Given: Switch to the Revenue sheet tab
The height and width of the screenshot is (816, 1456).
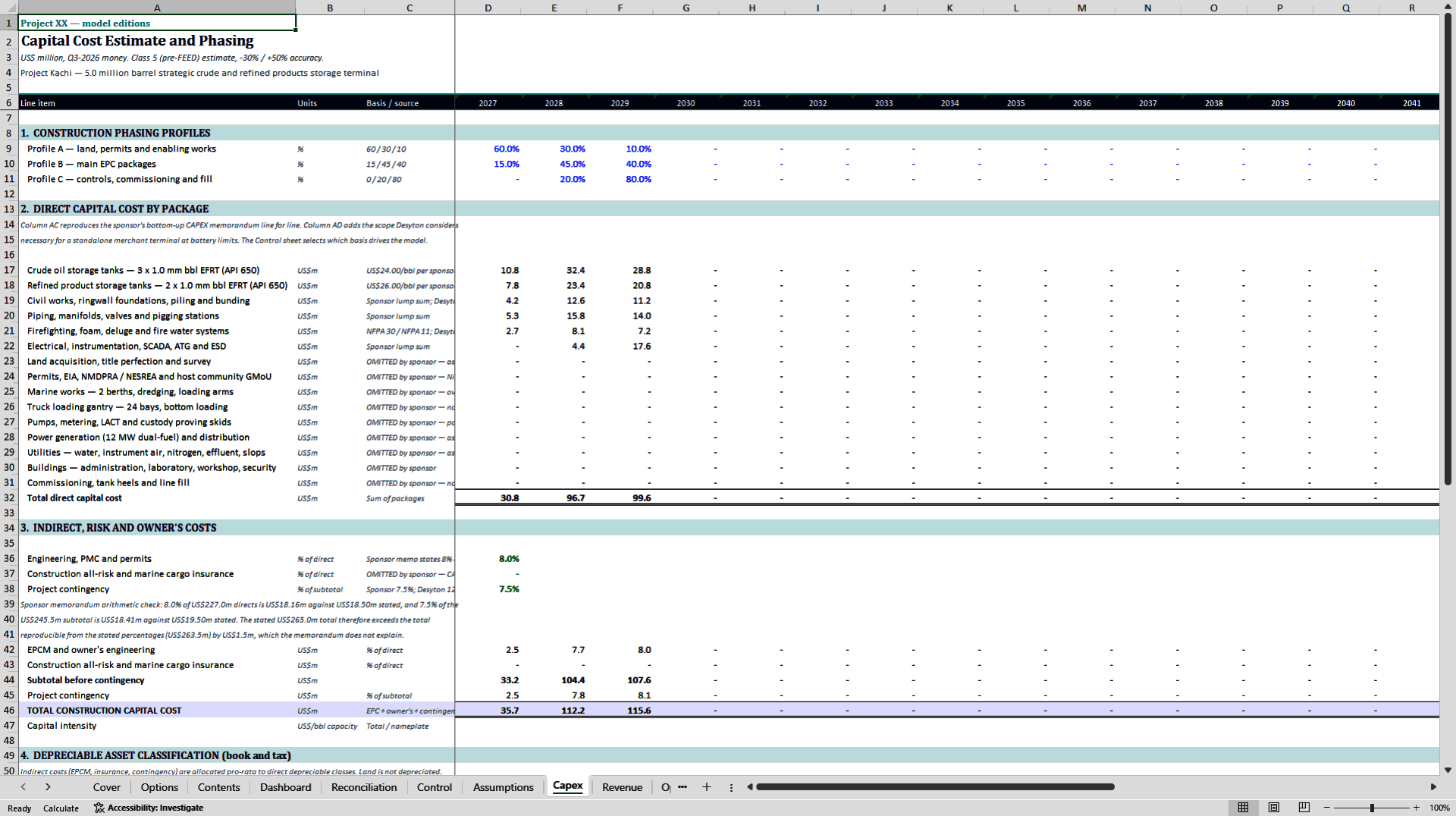Looking at the screenshot, I should (623, 787).
